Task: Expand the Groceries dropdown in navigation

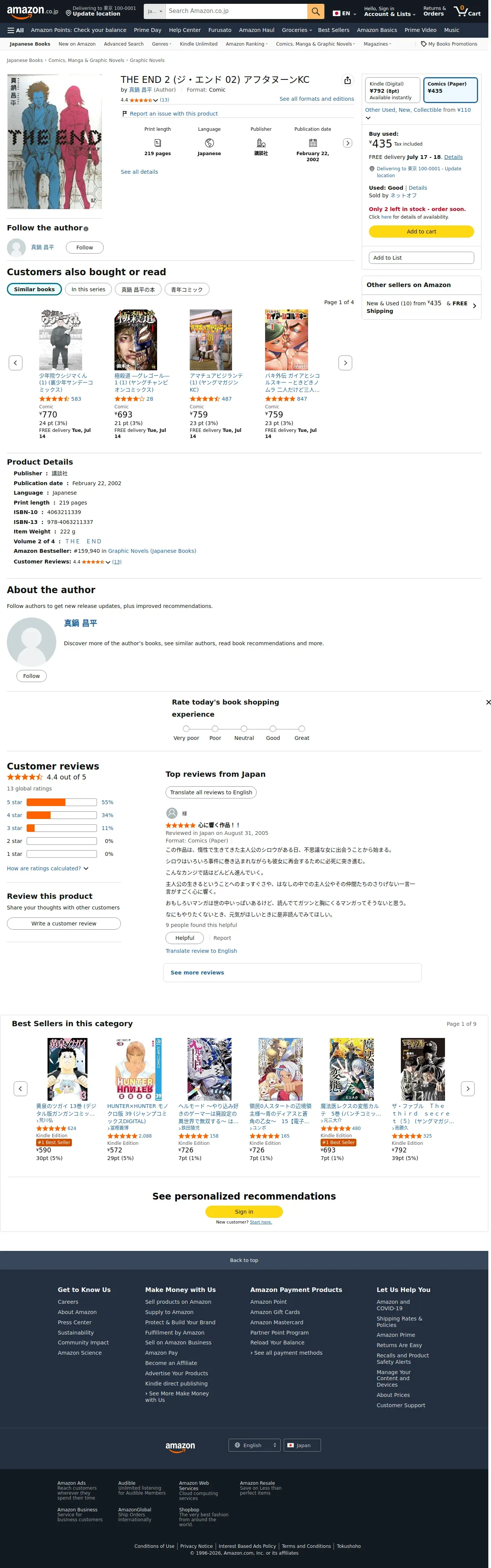Action: coord(297,30)
